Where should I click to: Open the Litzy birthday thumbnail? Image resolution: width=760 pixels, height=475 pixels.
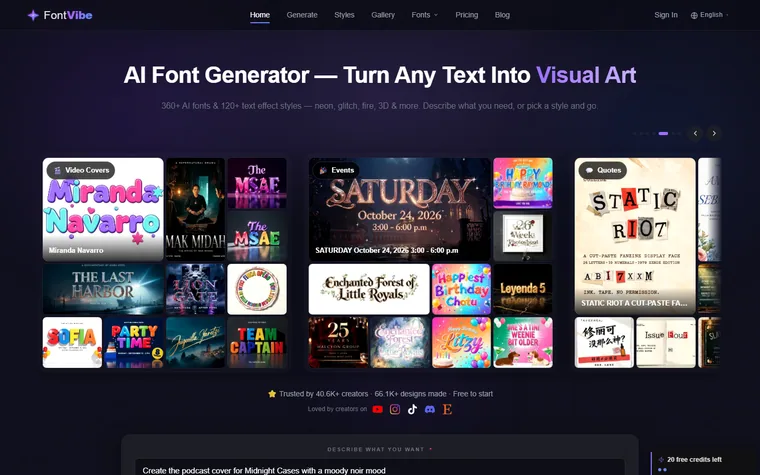click(461, 343)
